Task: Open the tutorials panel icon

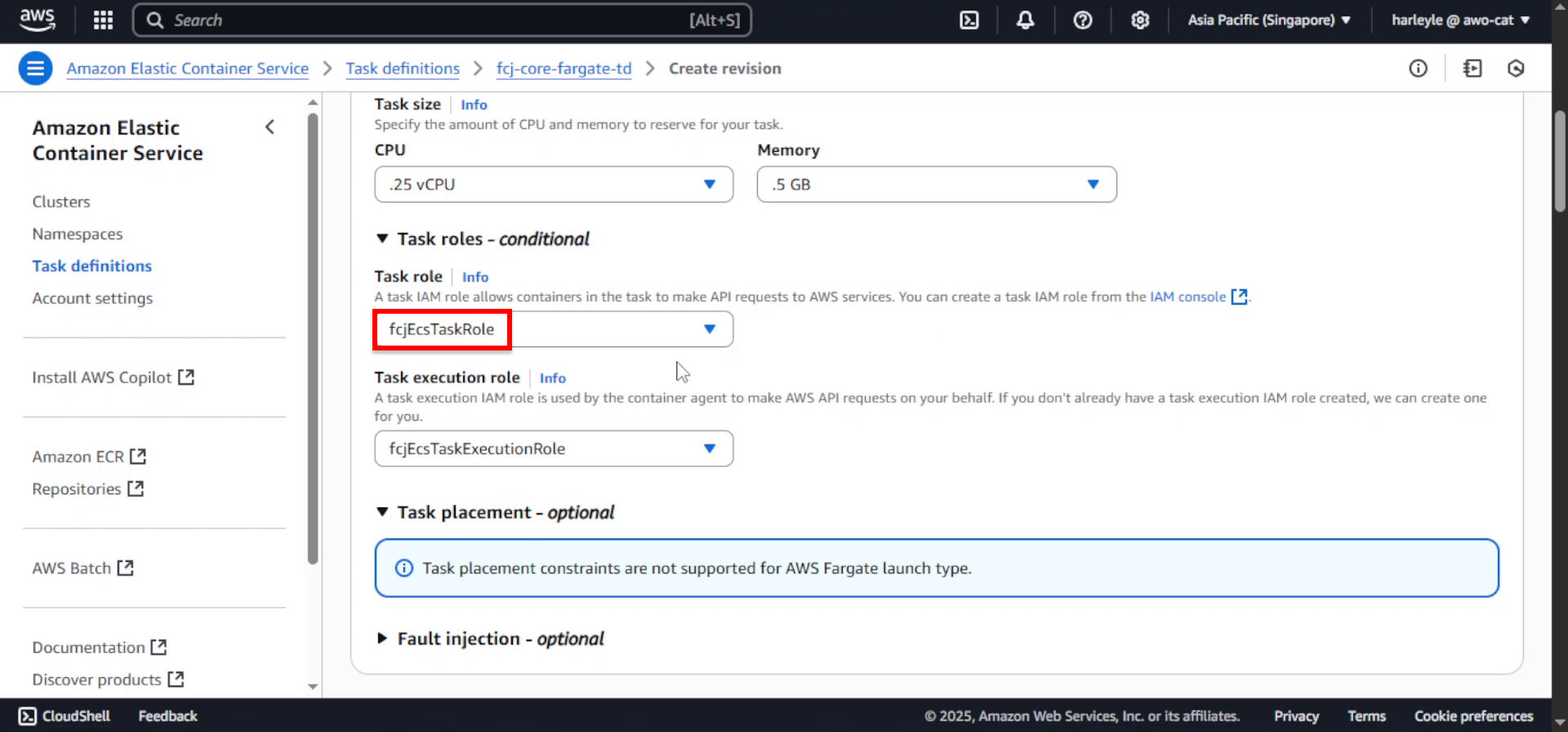Action: click(1472, 69)
